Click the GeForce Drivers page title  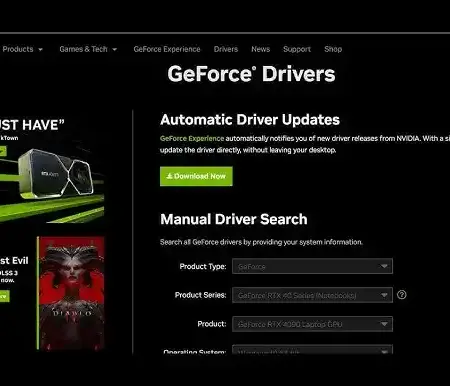click(x=251, y=74)
